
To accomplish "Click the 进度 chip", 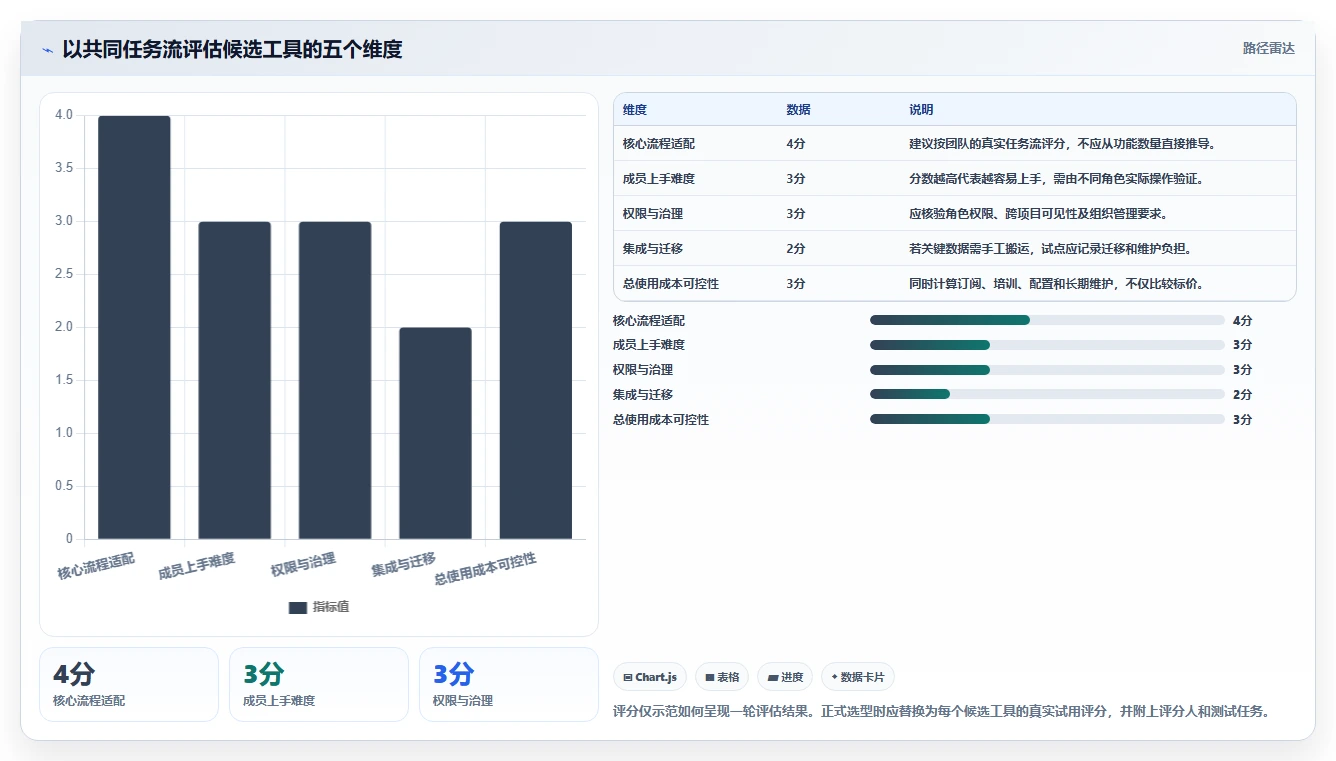I will [784, 677].
